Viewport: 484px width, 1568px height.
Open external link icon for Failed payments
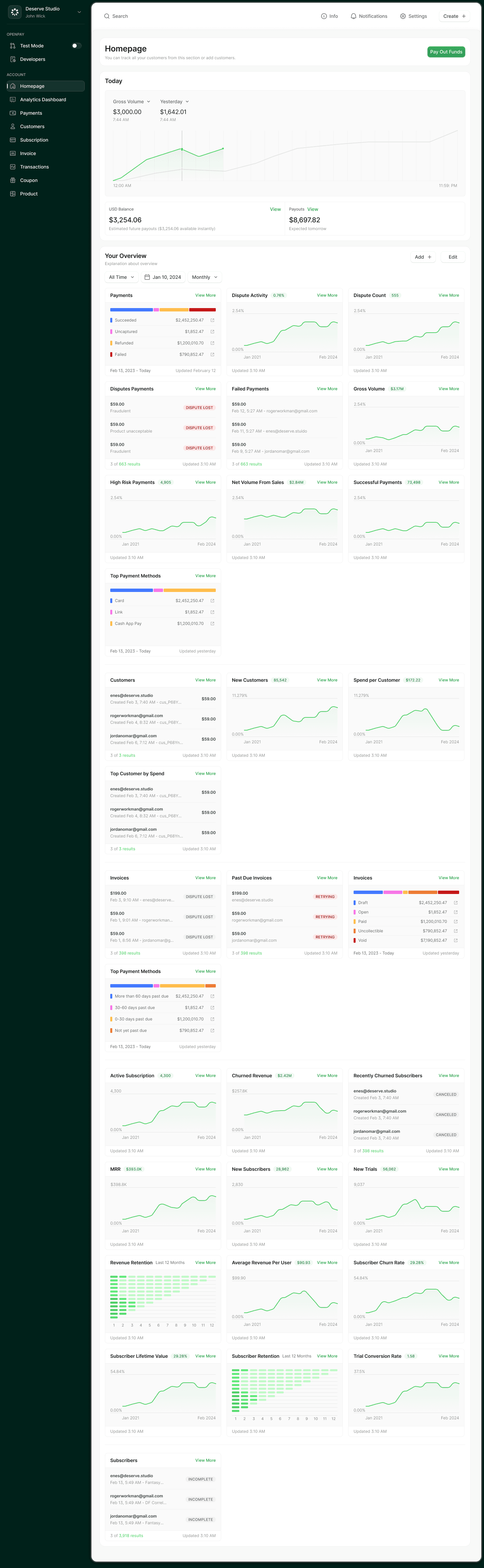(212, 354)
